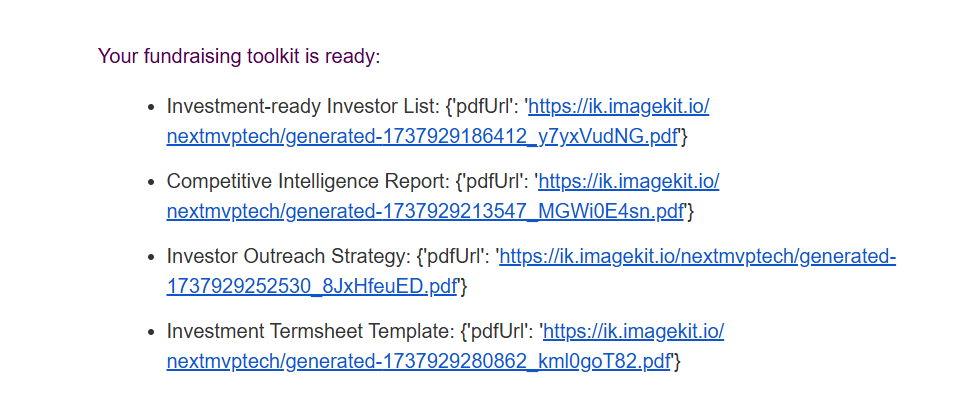Click the ik.imagekit.io URL after Competitive Intelligence Report
The height and width of the screenshot is (407, 966).
click(629, 182)
